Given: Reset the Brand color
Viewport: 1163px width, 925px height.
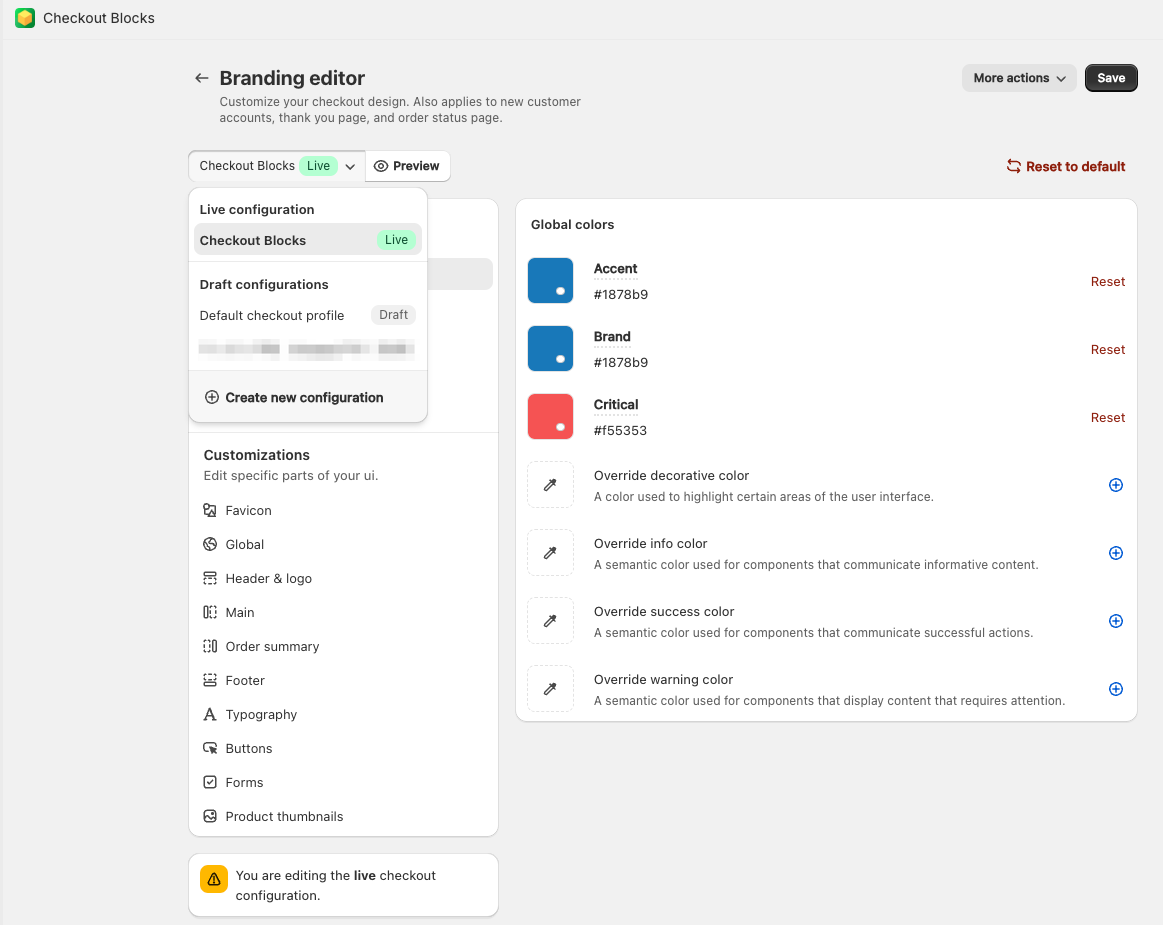Looking at the screenshot, I should [x=1107, y=350].
